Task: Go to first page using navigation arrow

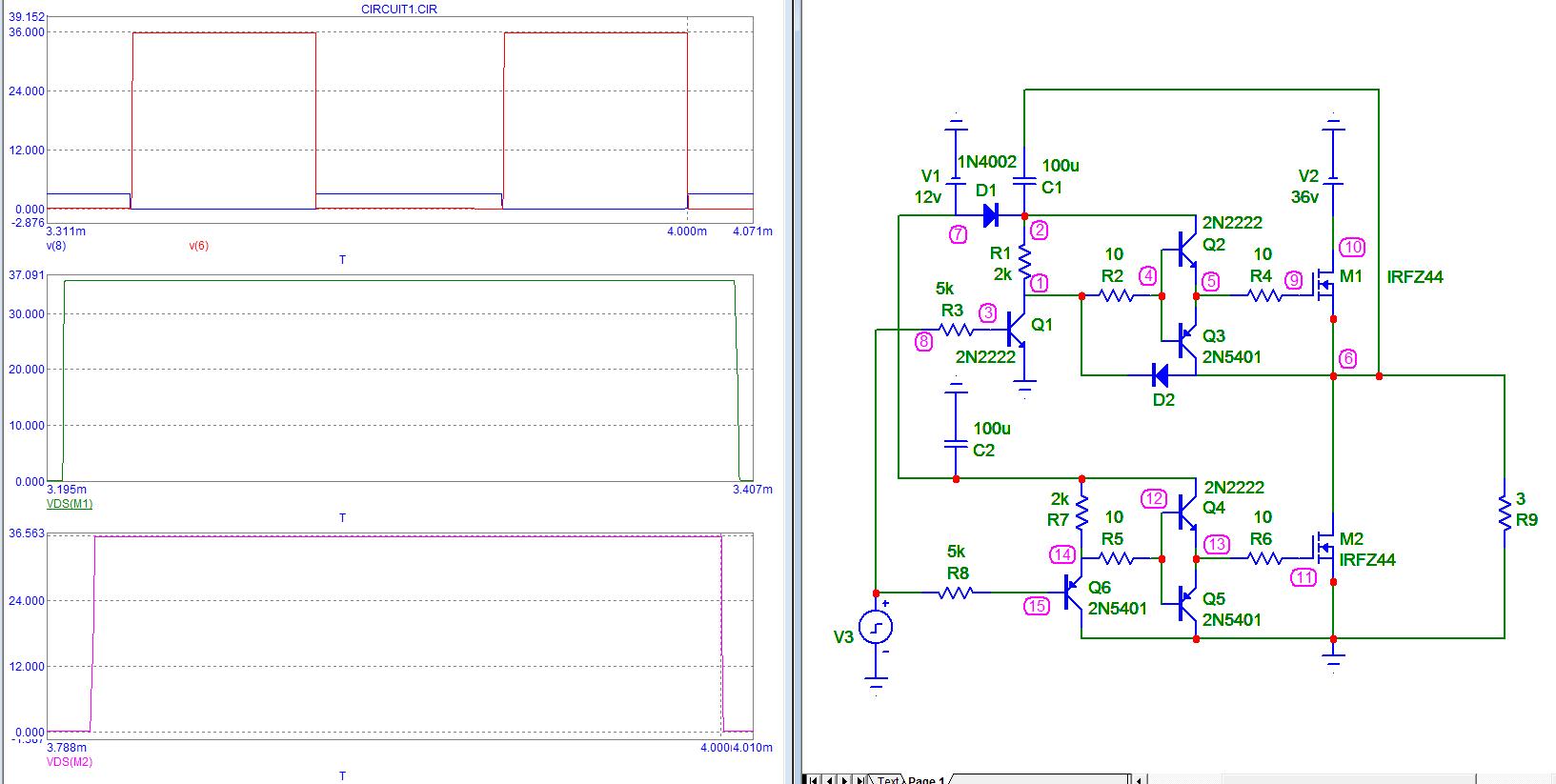Action: pos(813,780)
